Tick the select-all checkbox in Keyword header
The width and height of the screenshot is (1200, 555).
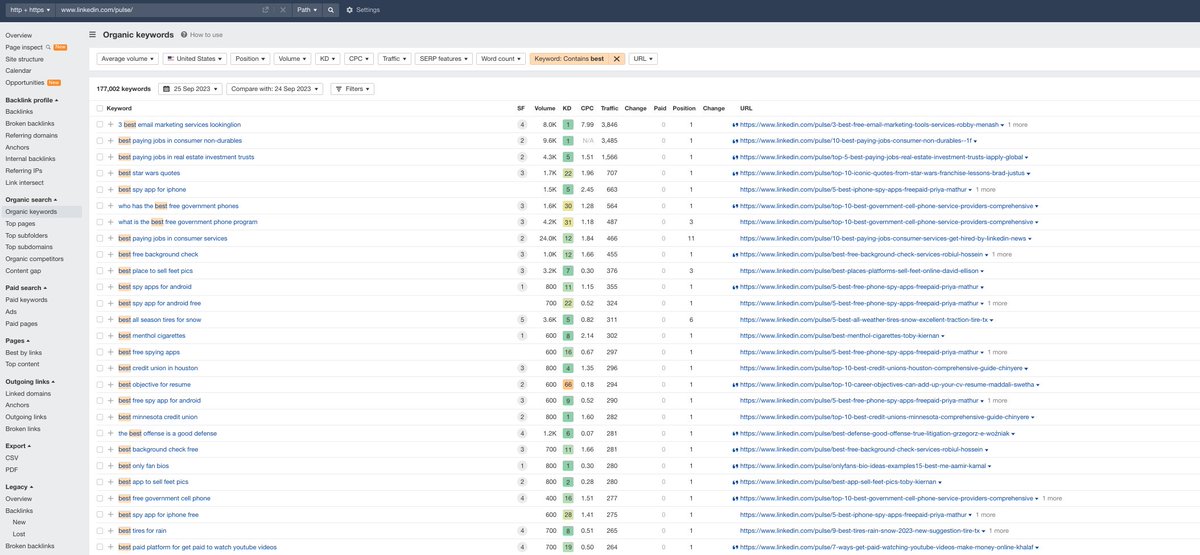pos(100,108)
